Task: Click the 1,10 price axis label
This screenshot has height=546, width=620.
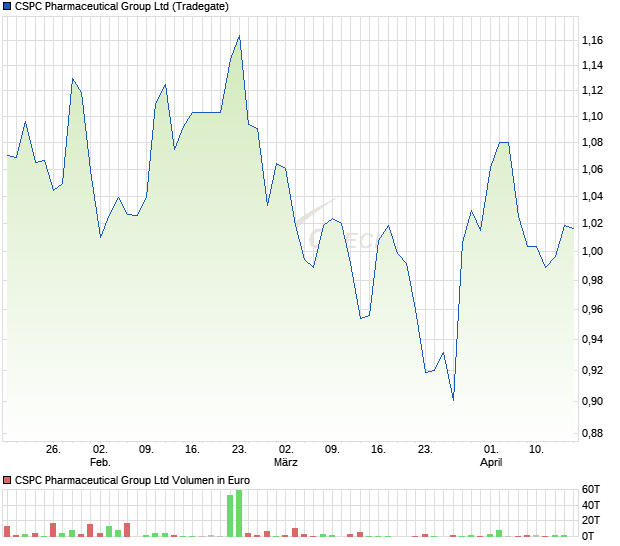Action: tap(592, 116)
